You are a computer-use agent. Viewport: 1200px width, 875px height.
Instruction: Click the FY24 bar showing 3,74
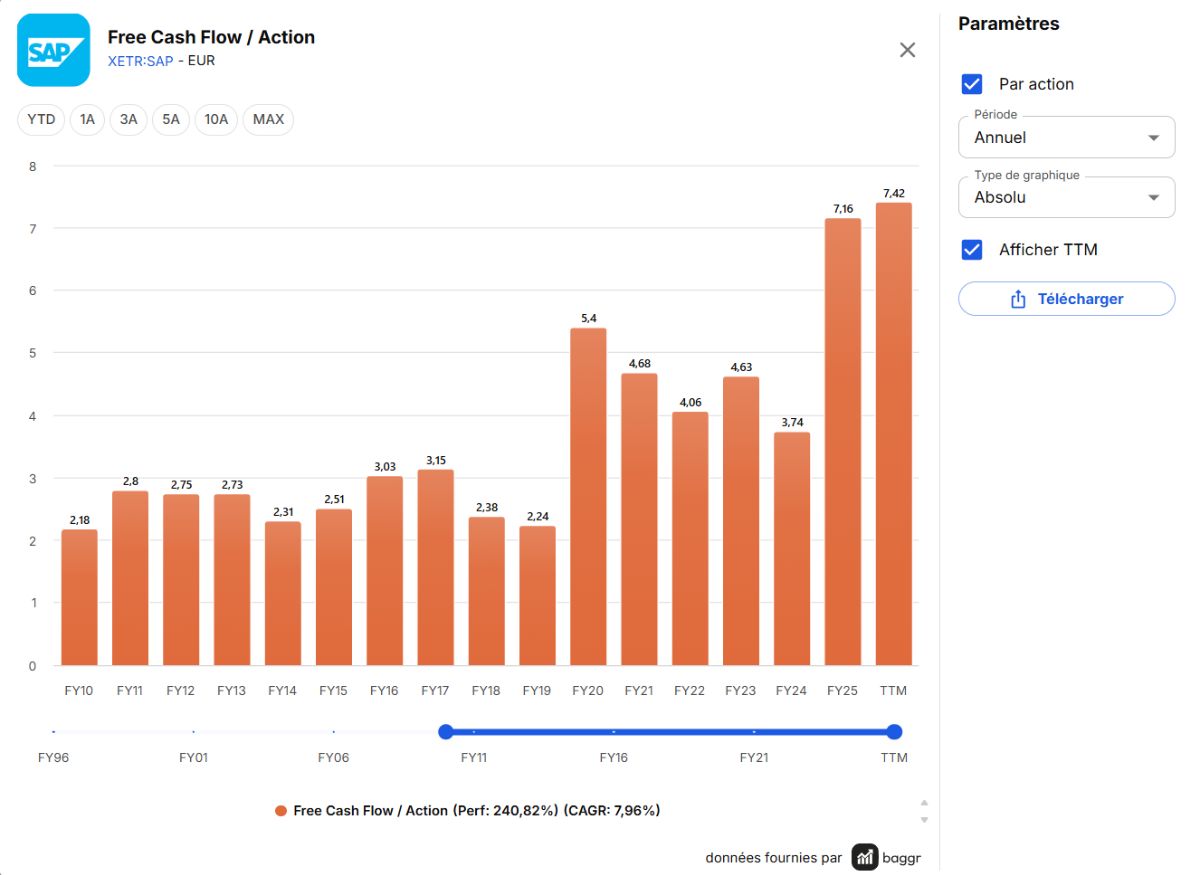pos(792,549)
